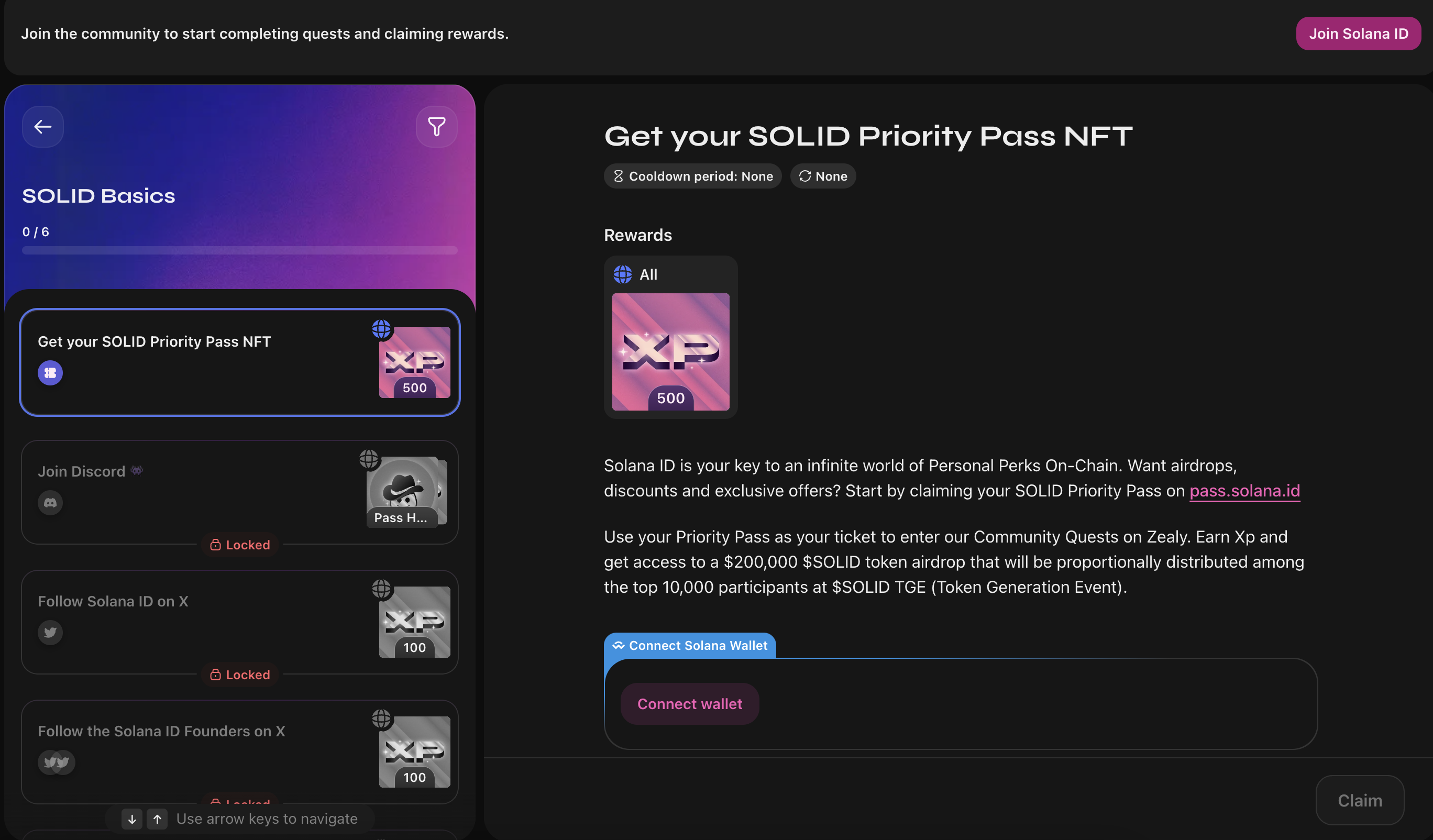
Task: Click the Claim button
Action: click(1359, 800)
